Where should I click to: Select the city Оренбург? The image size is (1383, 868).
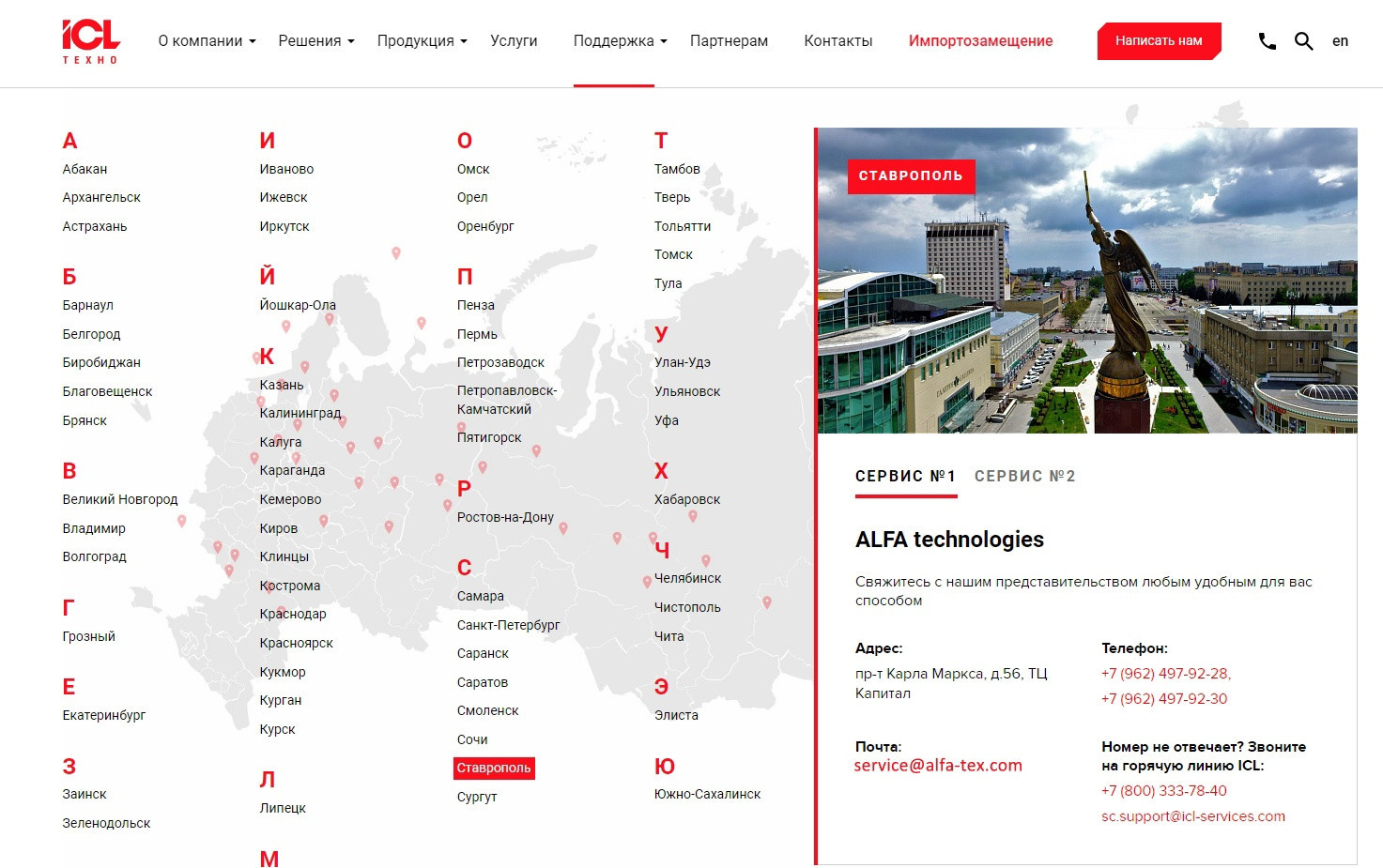[485, 227]
